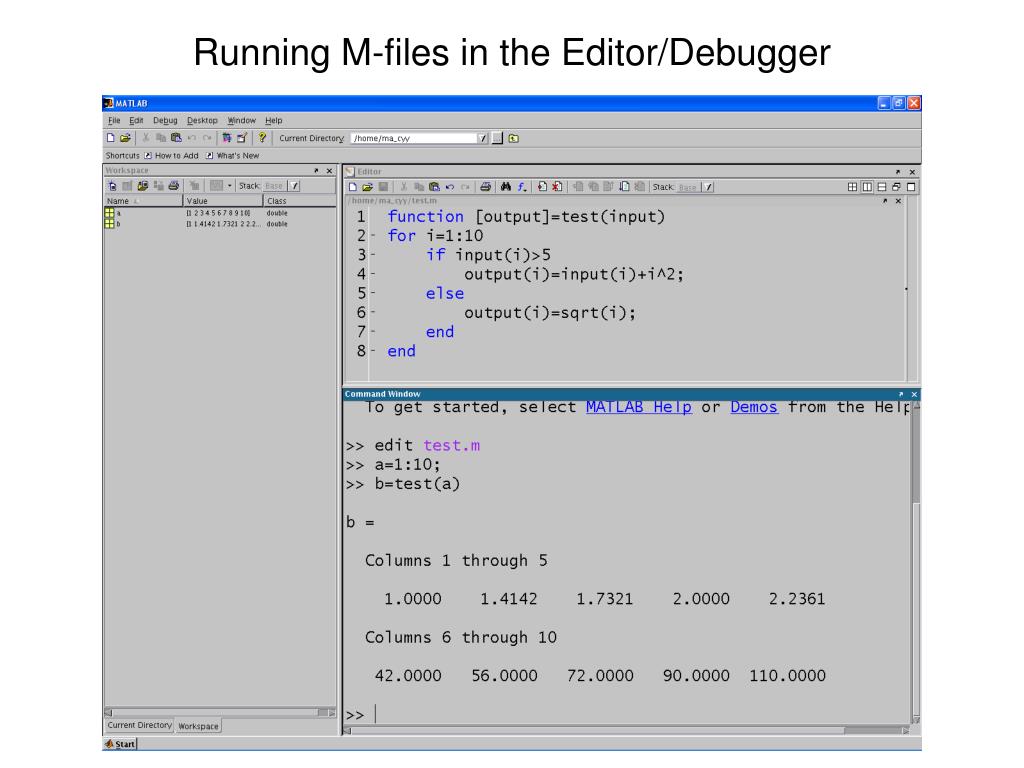This screenshot has height=768, width=1024.
Task: Toggle breakpoint at line 6
Action: tap(373, 313)
